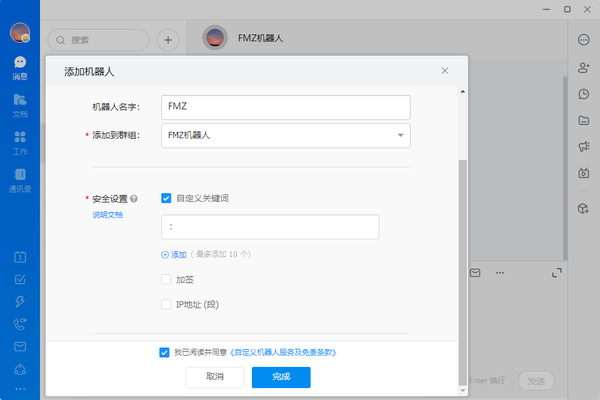This screenshot has width=600, height=400.
Task: Open the 说明文档 link
Action: pos(107,214)
